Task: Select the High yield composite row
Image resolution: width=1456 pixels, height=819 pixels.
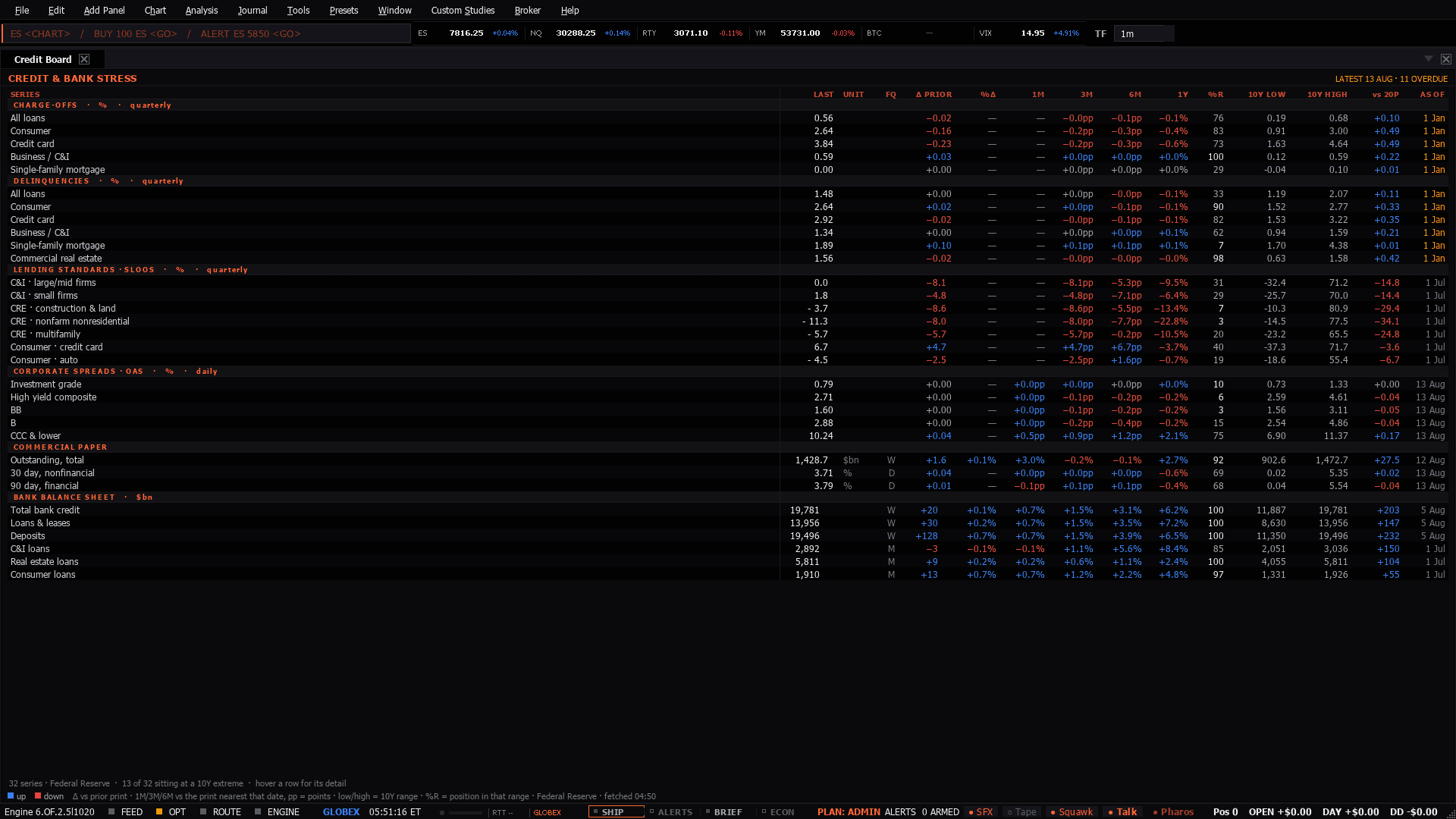Action: (x=728, y=397)
